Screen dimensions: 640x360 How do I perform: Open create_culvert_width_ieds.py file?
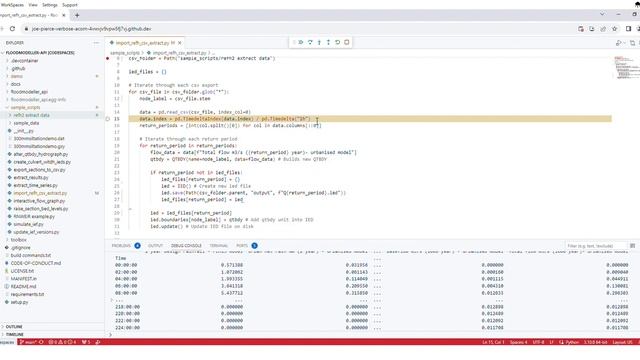click(42, 162)
